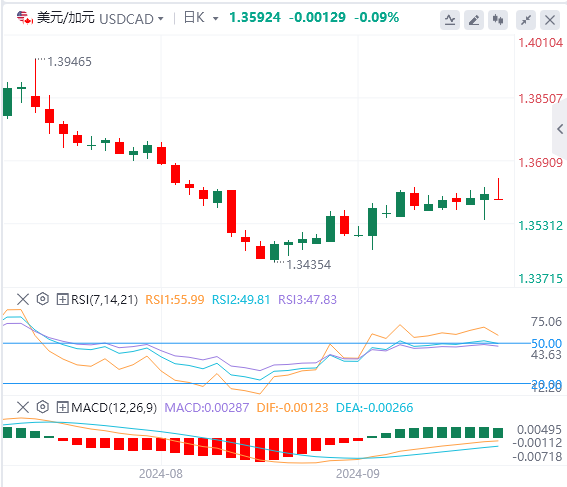Click the 2024-08 date marker
Viewport: 567px width, 487px height.
click(161, 474)
